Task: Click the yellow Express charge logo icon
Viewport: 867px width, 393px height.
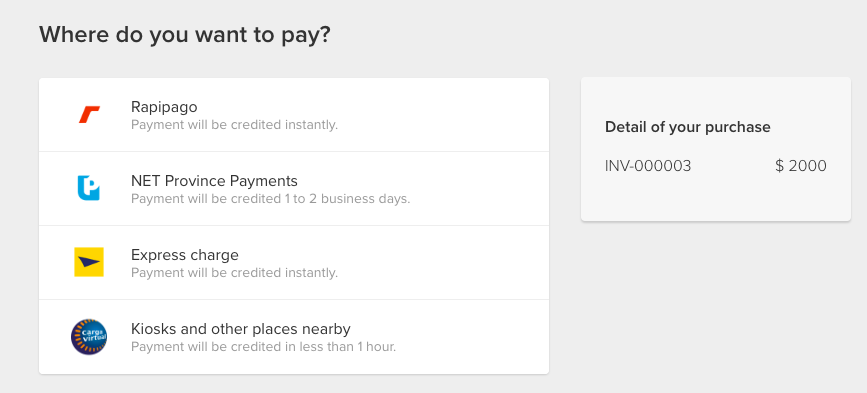Action: 89,262
